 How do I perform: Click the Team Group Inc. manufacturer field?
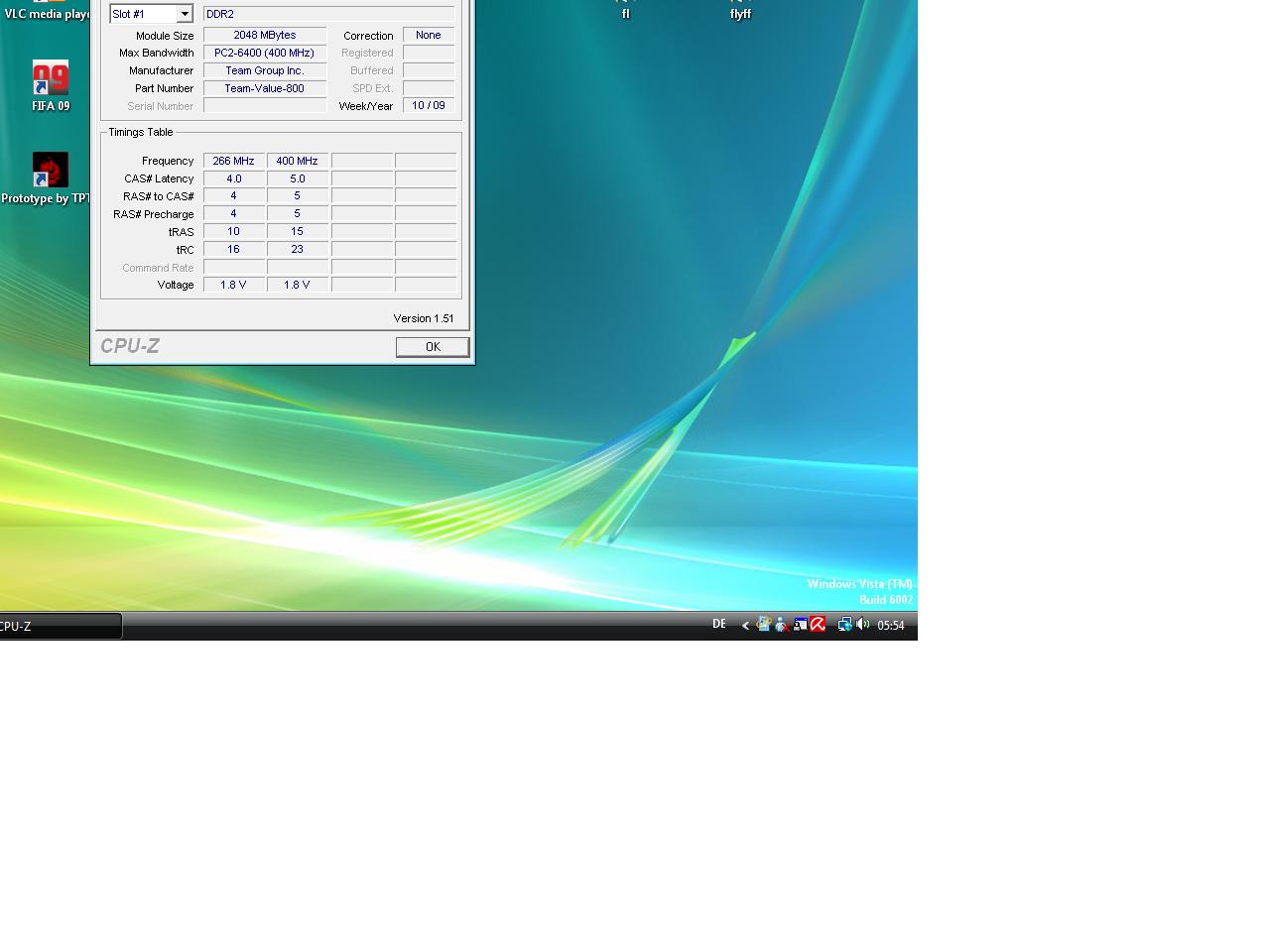pos(265,70)
